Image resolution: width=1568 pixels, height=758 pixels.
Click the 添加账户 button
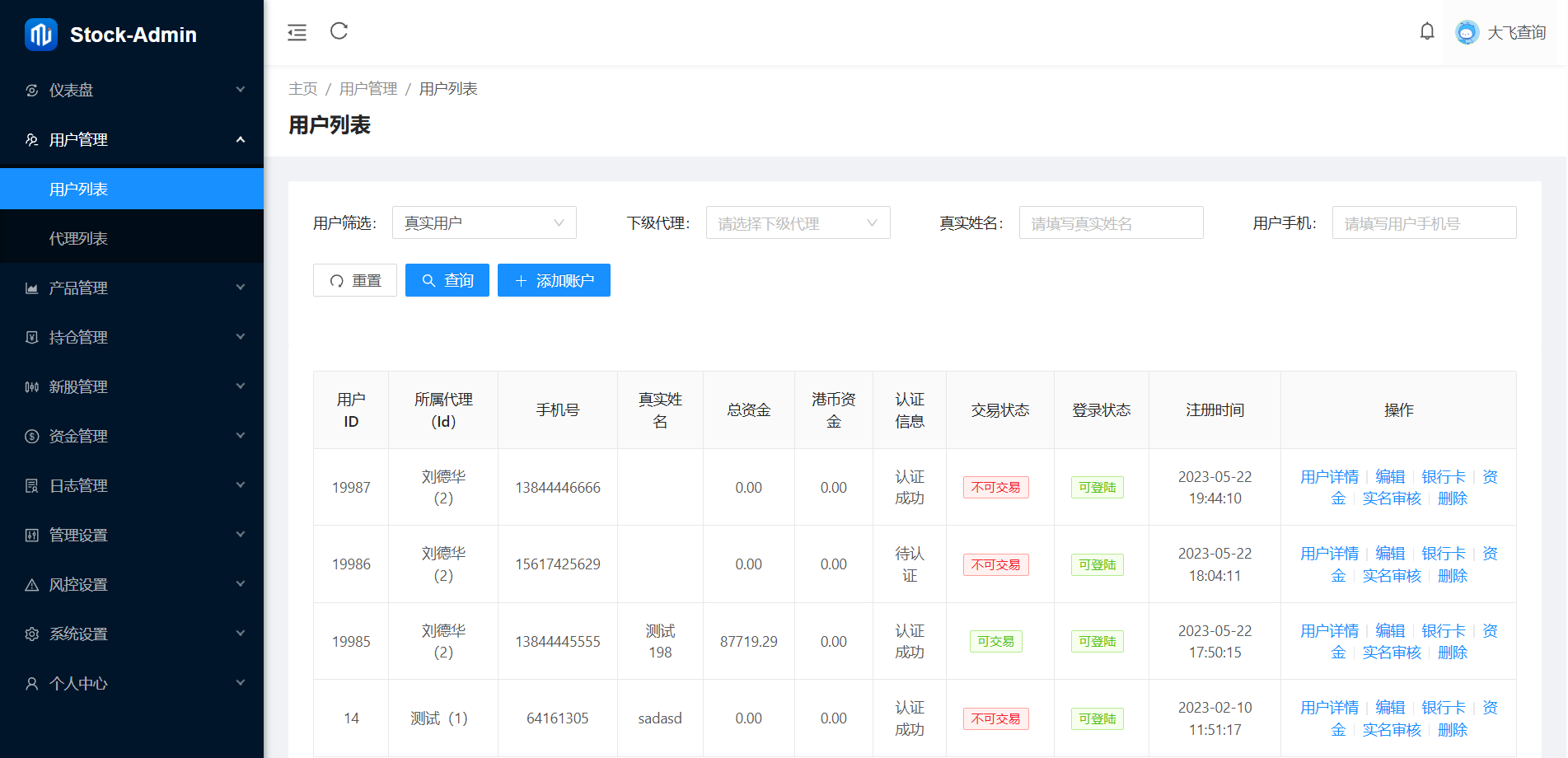coord(554,281)
